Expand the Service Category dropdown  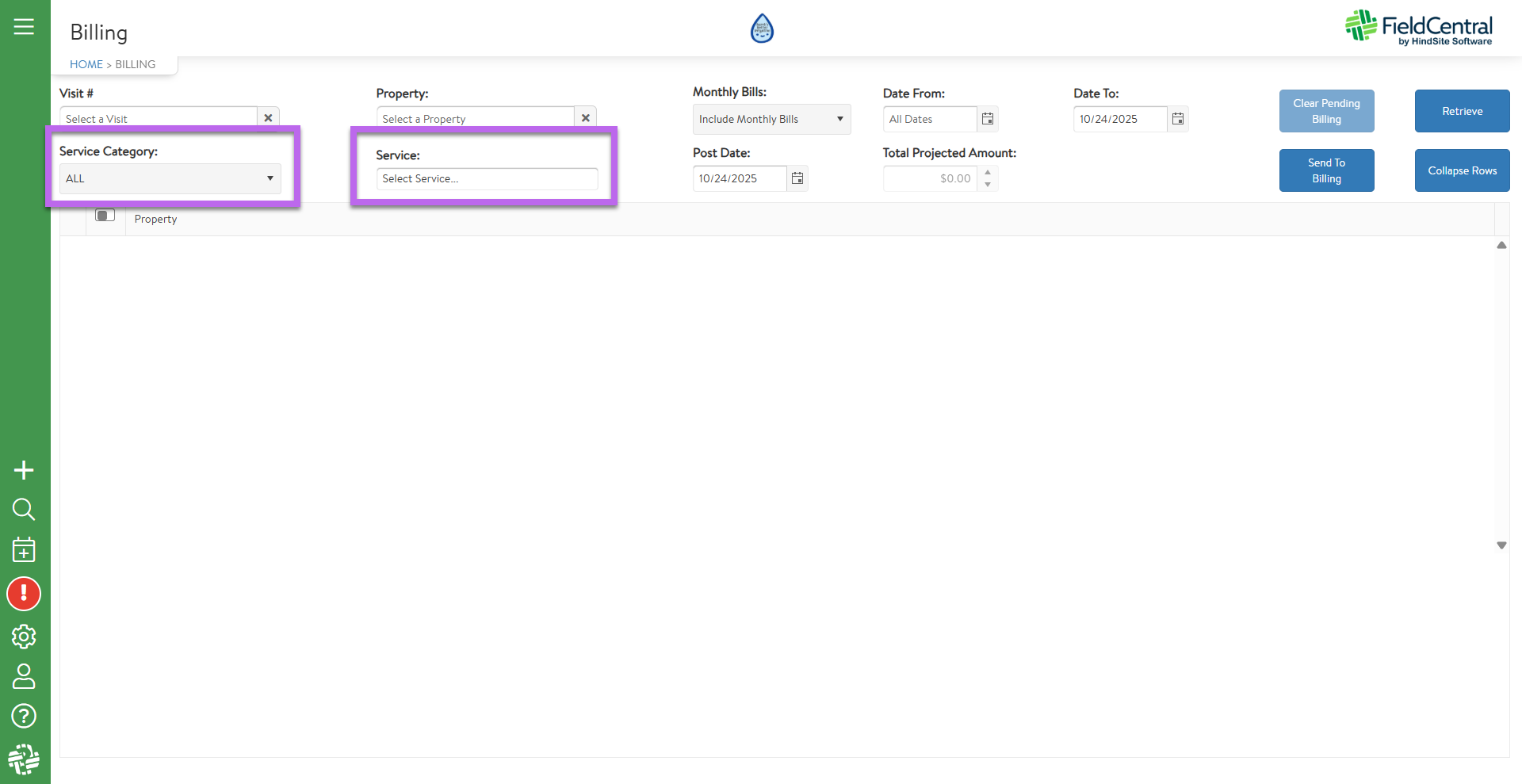tap(170, 178)
